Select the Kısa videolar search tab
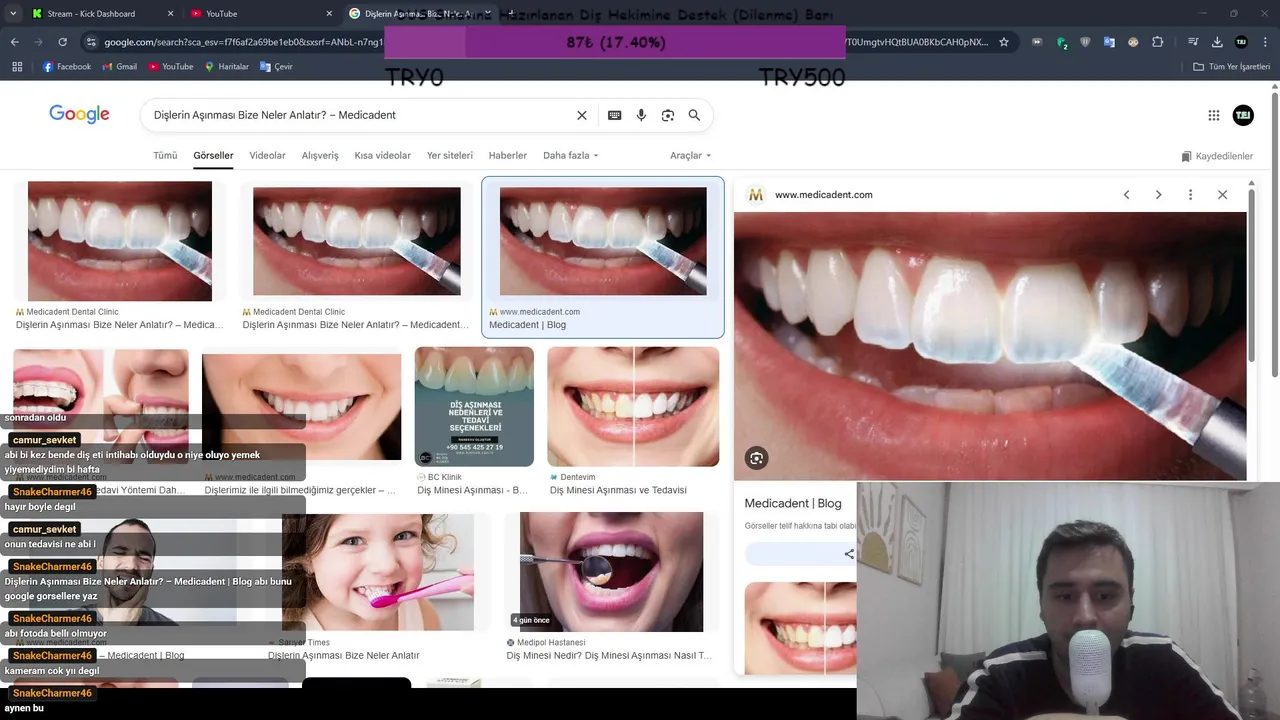The width and height of the screenshot is (1280, 720). pos(383,156)
